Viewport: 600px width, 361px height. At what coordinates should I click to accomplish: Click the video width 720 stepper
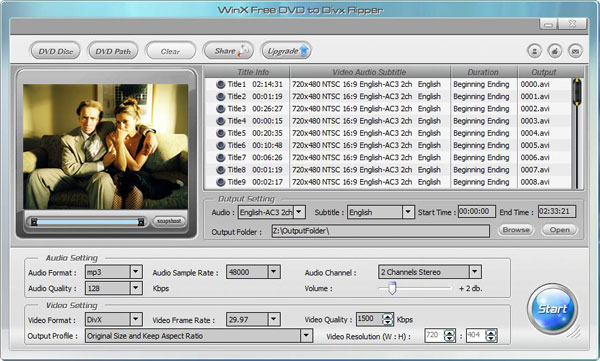pyautogui.click(x=449, y=336)
